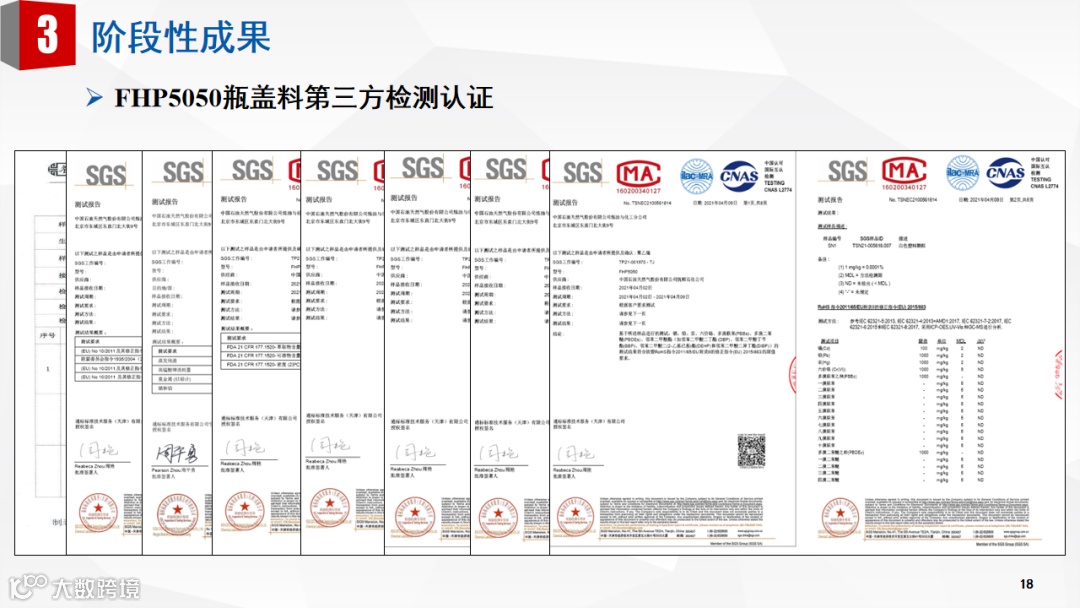Click SGS logo on the QR-code report cover
The width and height of the screenshot is (1080, 608).
pos(582,172)
